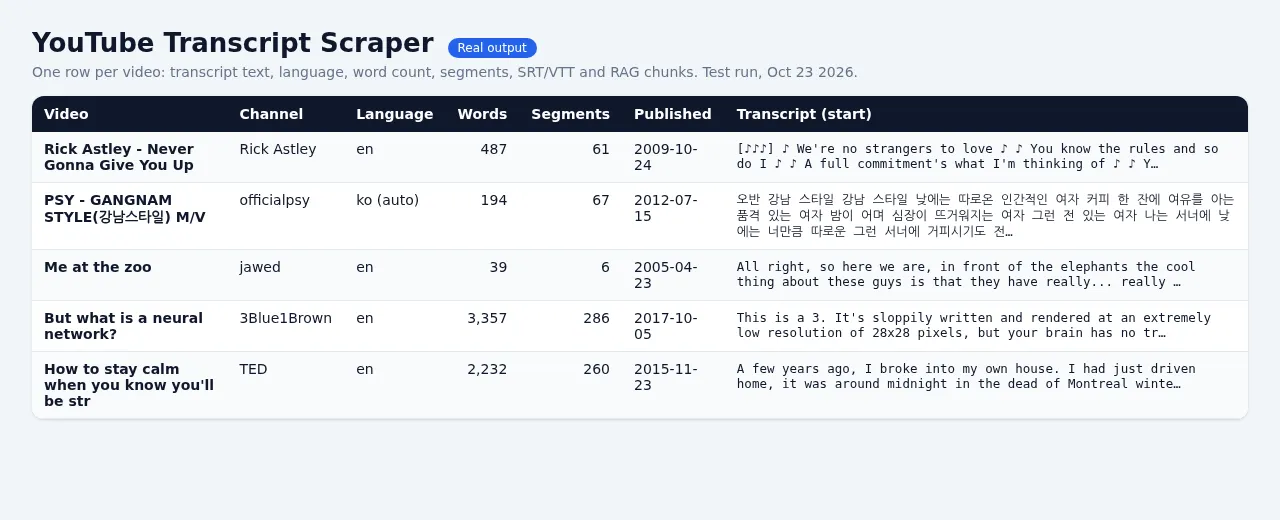Image resolution: width=1280 pixels, height=520 pixels.
Task: Click the segments value 67
Action: tap(601, 200)
